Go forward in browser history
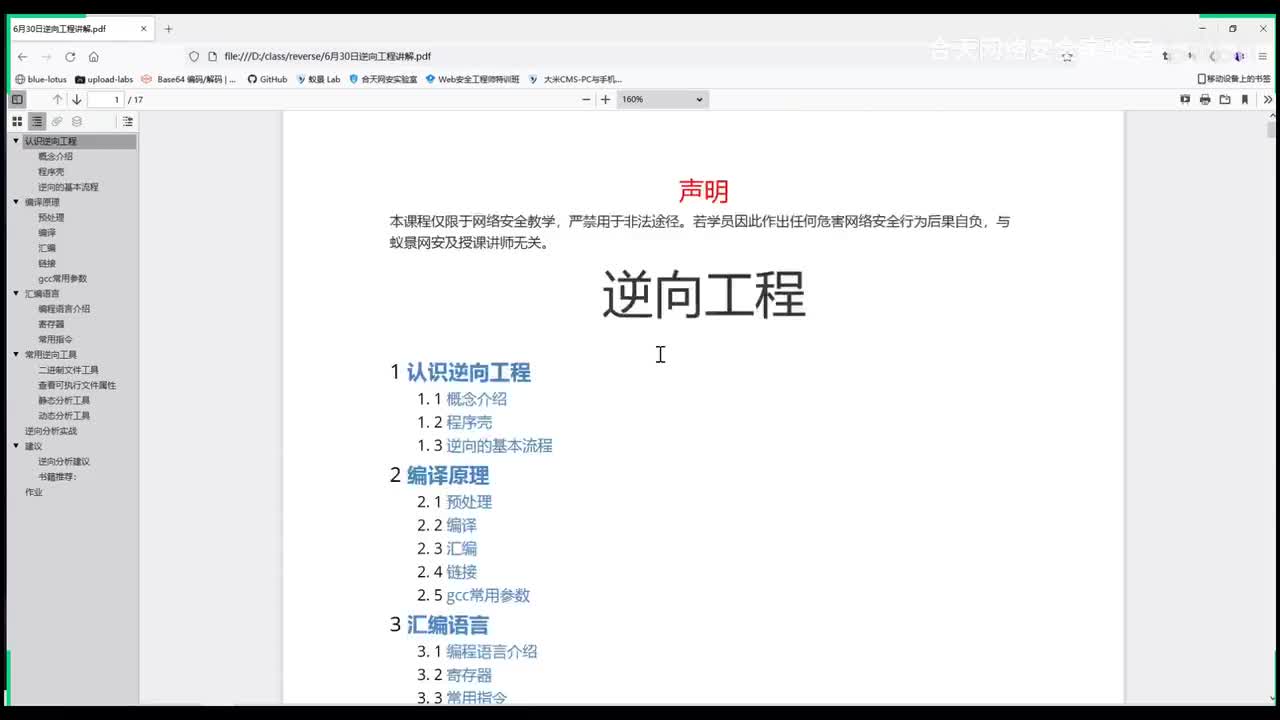Image resolution: width=1280 pixels, height=720 pixels. [x=46, y=57]
